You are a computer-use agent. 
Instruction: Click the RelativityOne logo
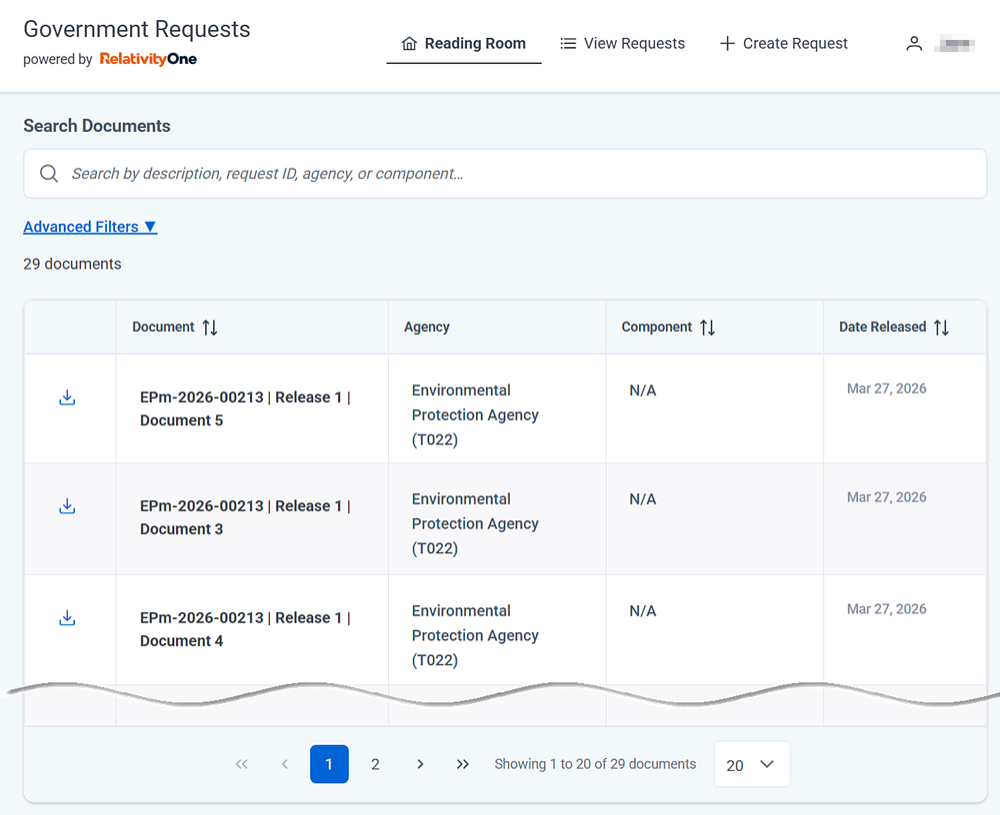[148, 59]
